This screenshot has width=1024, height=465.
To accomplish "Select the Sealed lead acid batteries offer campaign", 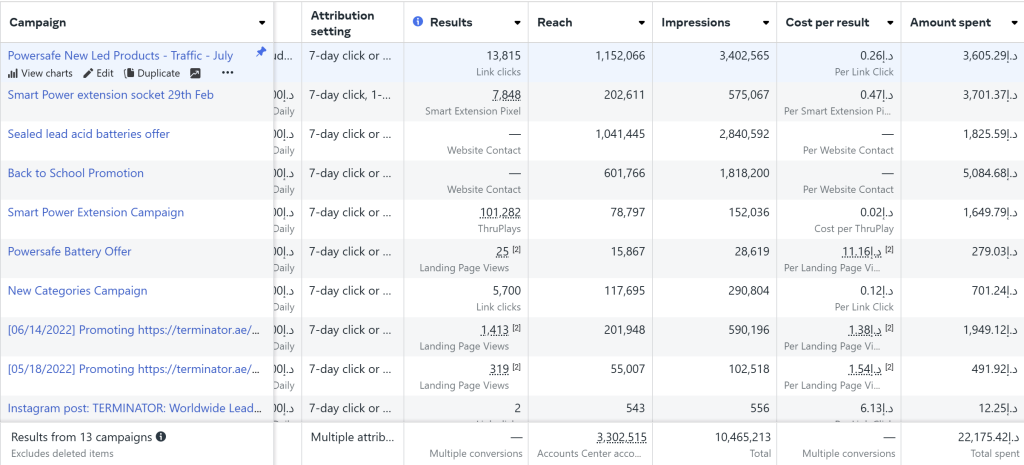I will coord(89,134).
